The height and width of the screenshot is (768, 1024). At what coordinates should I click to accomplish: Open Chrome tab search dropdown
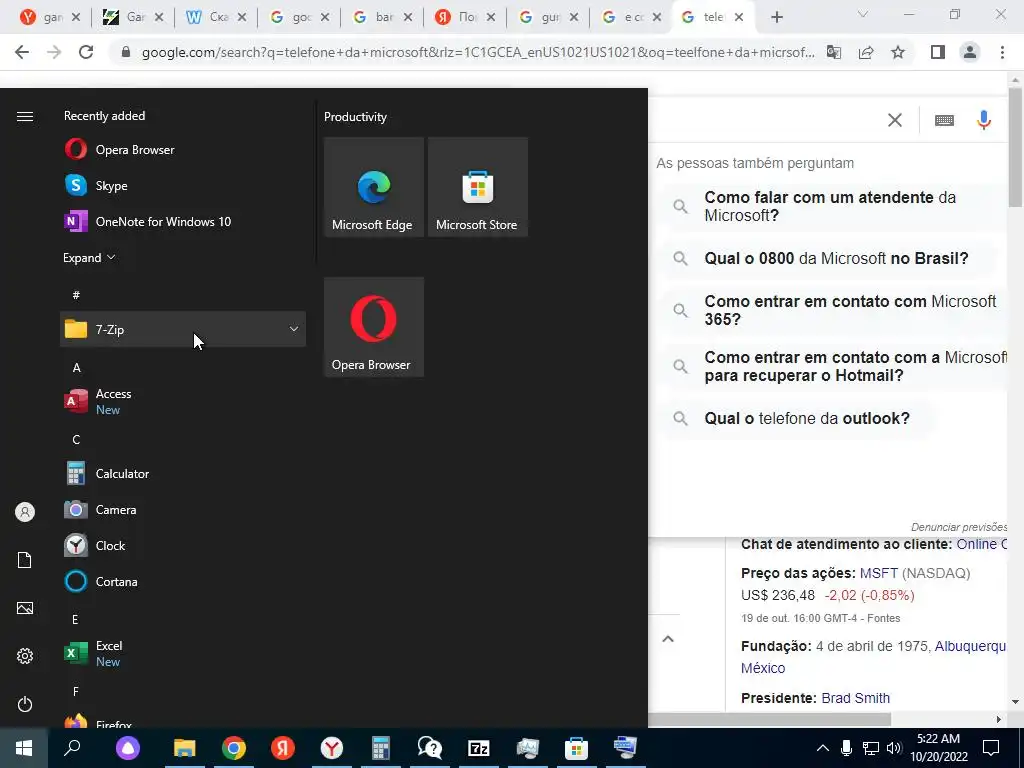tap(863, 14)
